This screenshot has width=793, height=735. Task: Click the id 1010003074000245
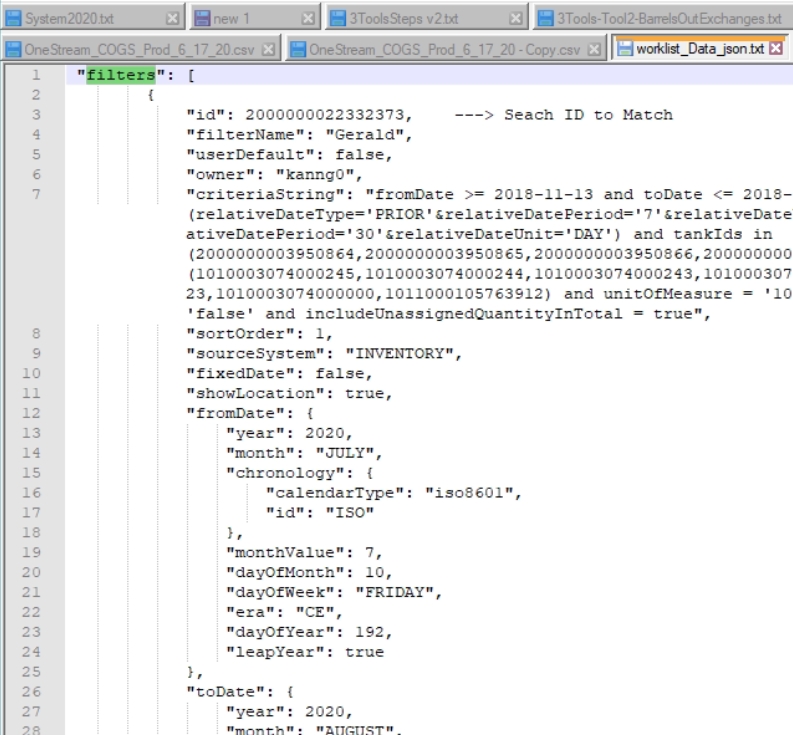(x=276, y=274)
